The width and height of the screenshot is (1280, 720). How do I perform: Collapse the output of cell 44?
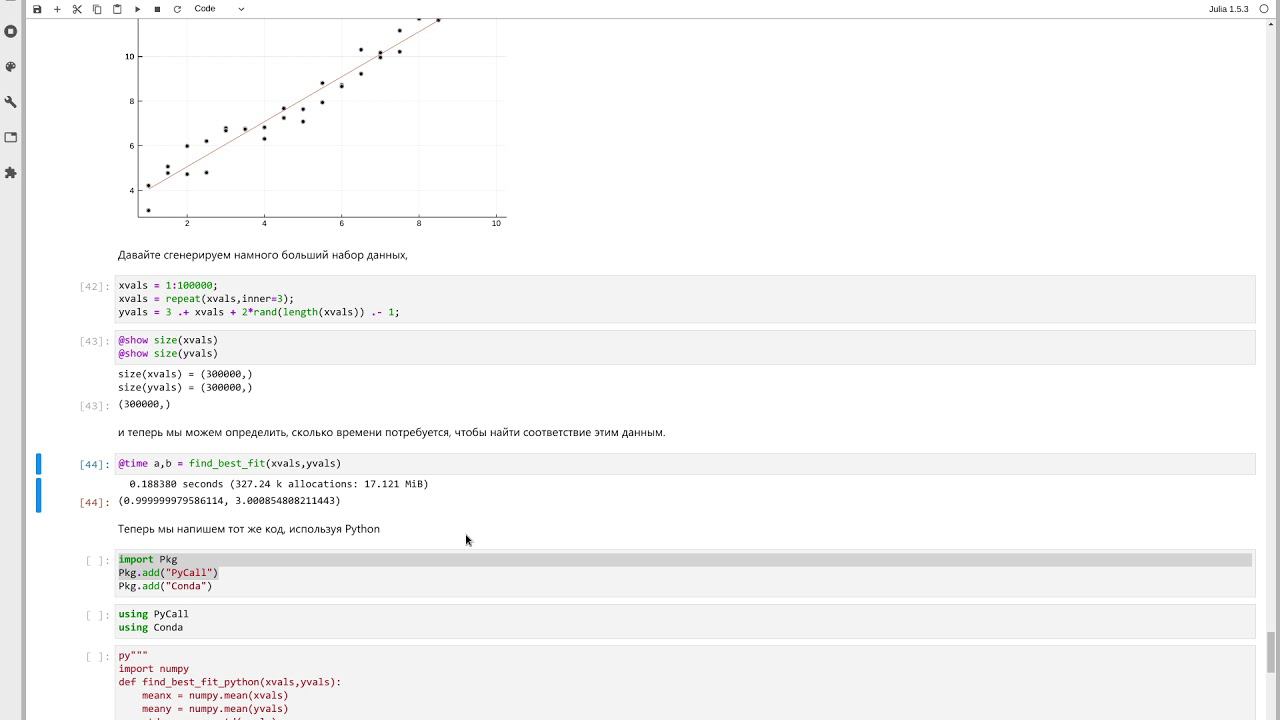click(39, 495)
